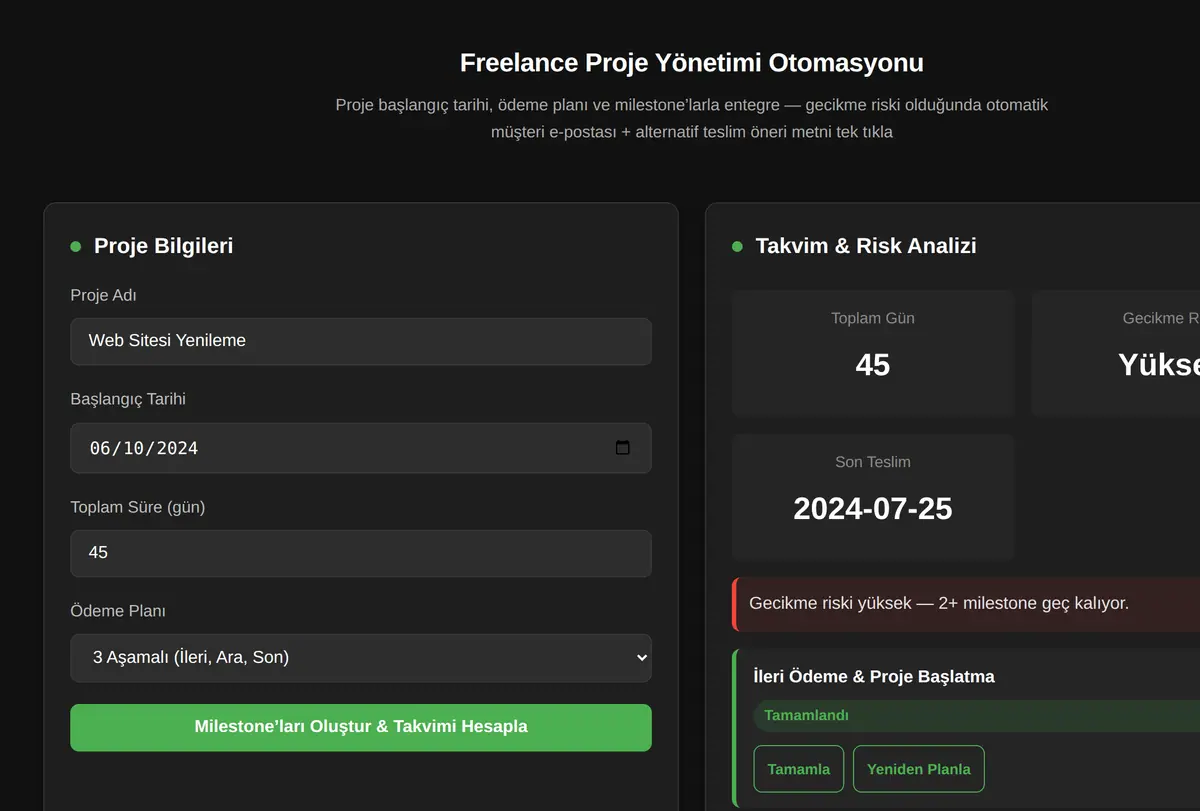Screen dimensions: 1200x811
Task: Click the Yeniden Planla button
Action: (x=919, y=769)
